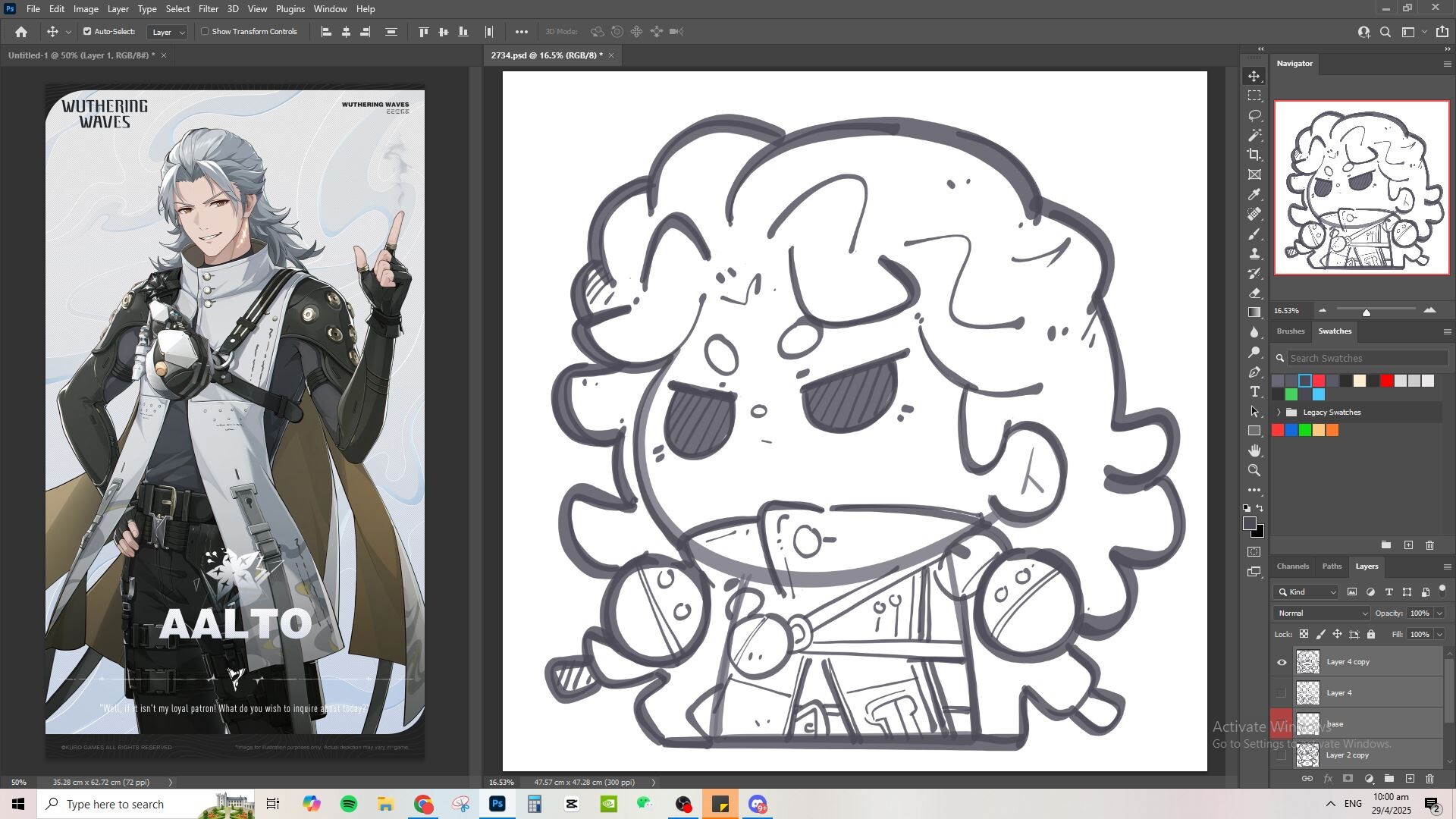The height and width of the screenshot is (819, 1456).
Task: Open the Filter menu
Action: (x=209, y=9)
